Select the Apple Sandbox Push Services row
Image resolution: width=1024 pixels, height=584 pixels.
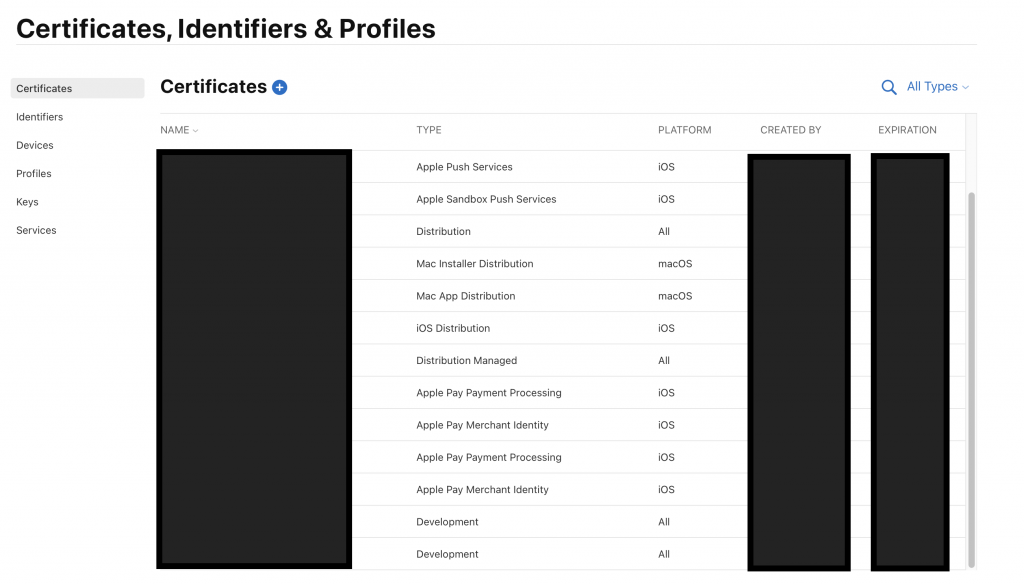pos(486,199)
